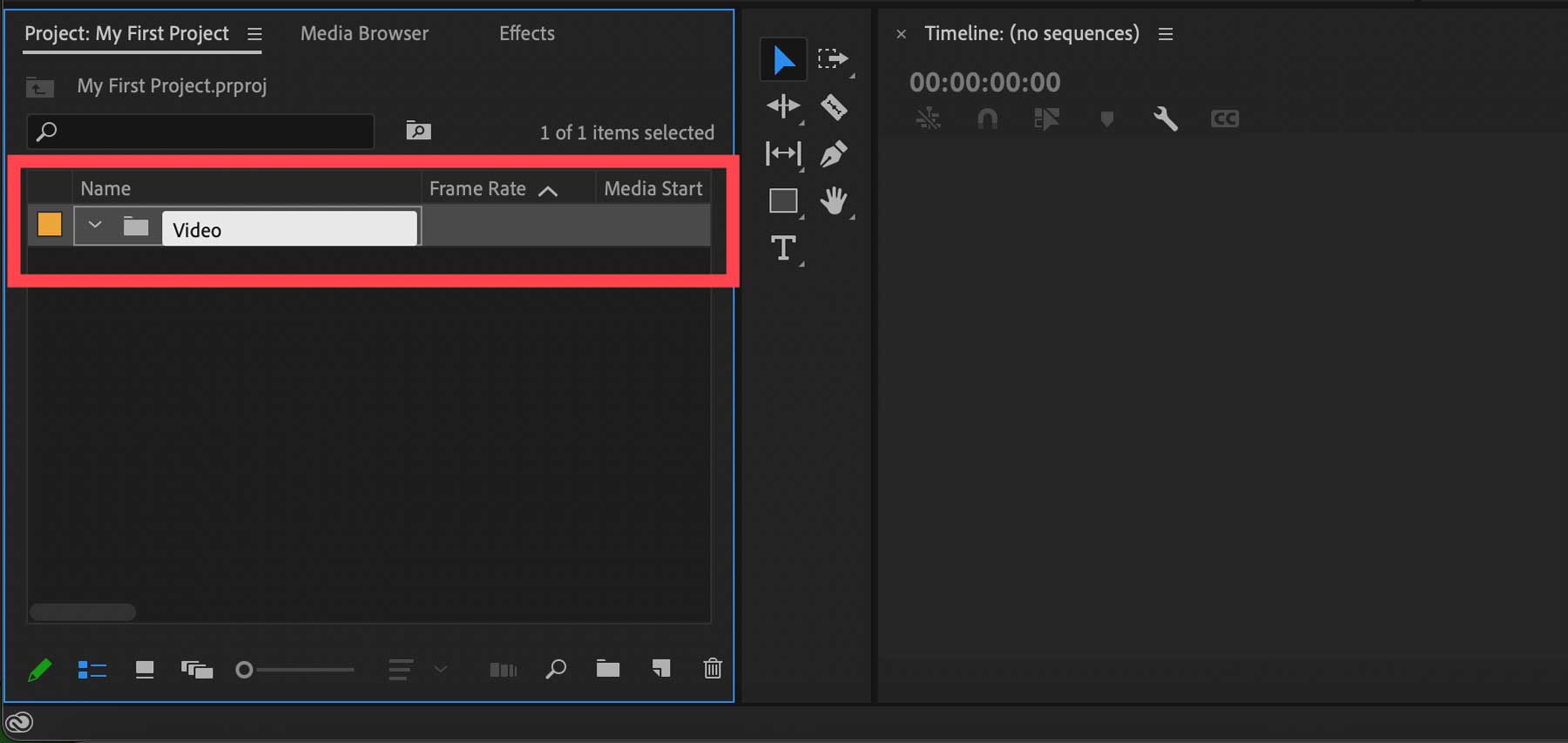Select the Razor tool
1568x743 pixels.
coord(834,107)
